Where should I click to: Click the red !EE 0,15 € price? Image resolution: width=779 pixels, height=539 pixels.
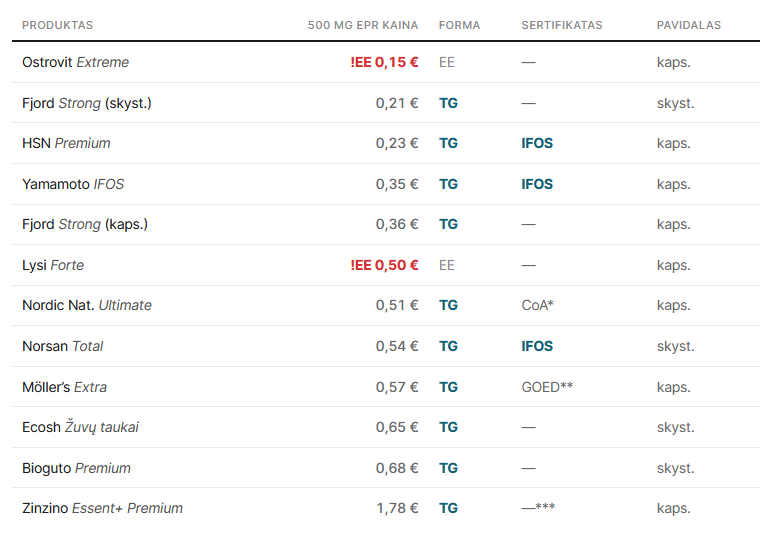384,62
